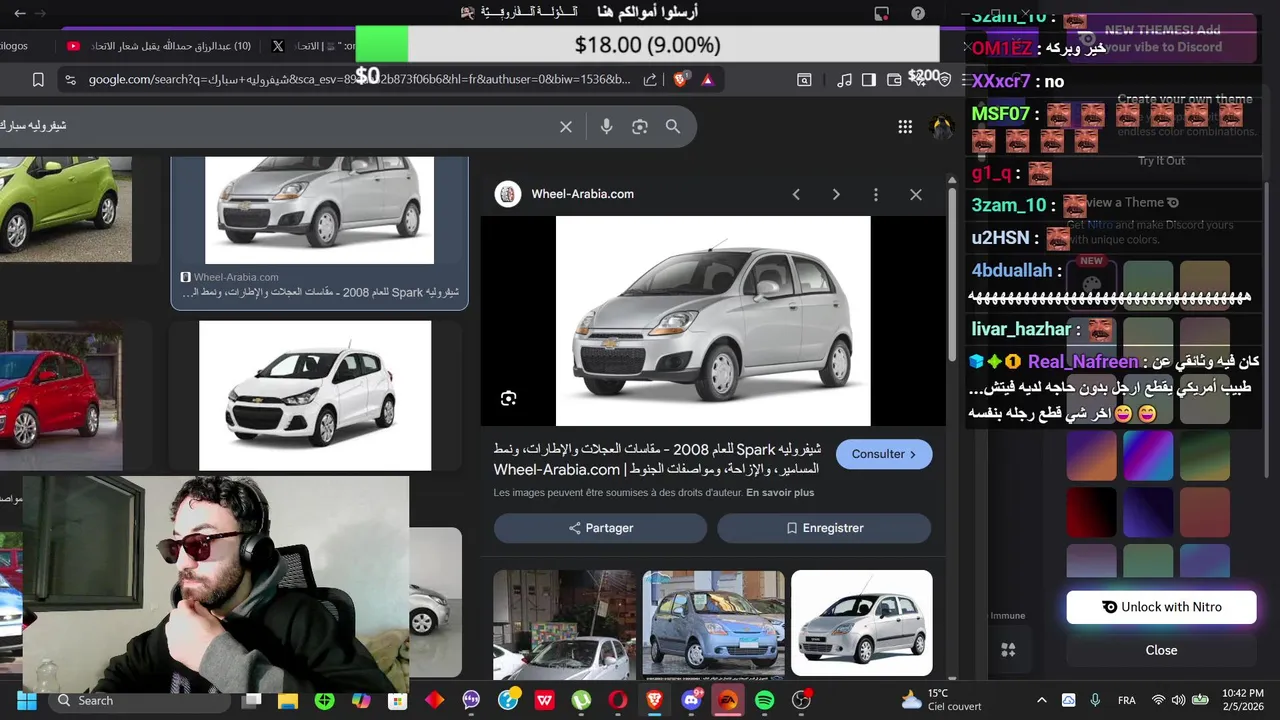Click the Unlock with Nitro button
The height and width of the screenshot is (720, 1280).
tap(1161, 607)
